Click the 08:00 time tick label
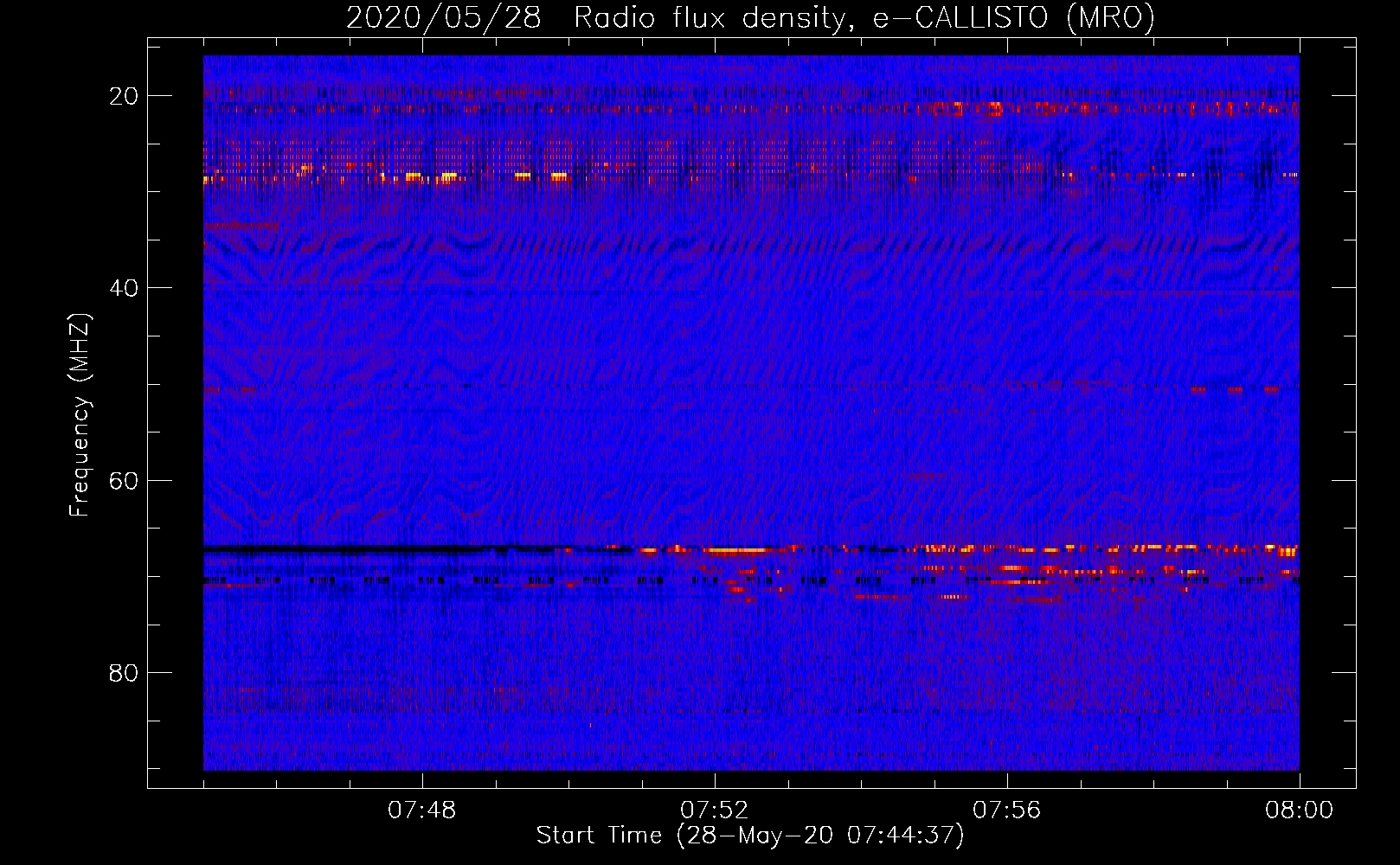The width and height of the screenshot is (1400, 865). (1300, 811)
